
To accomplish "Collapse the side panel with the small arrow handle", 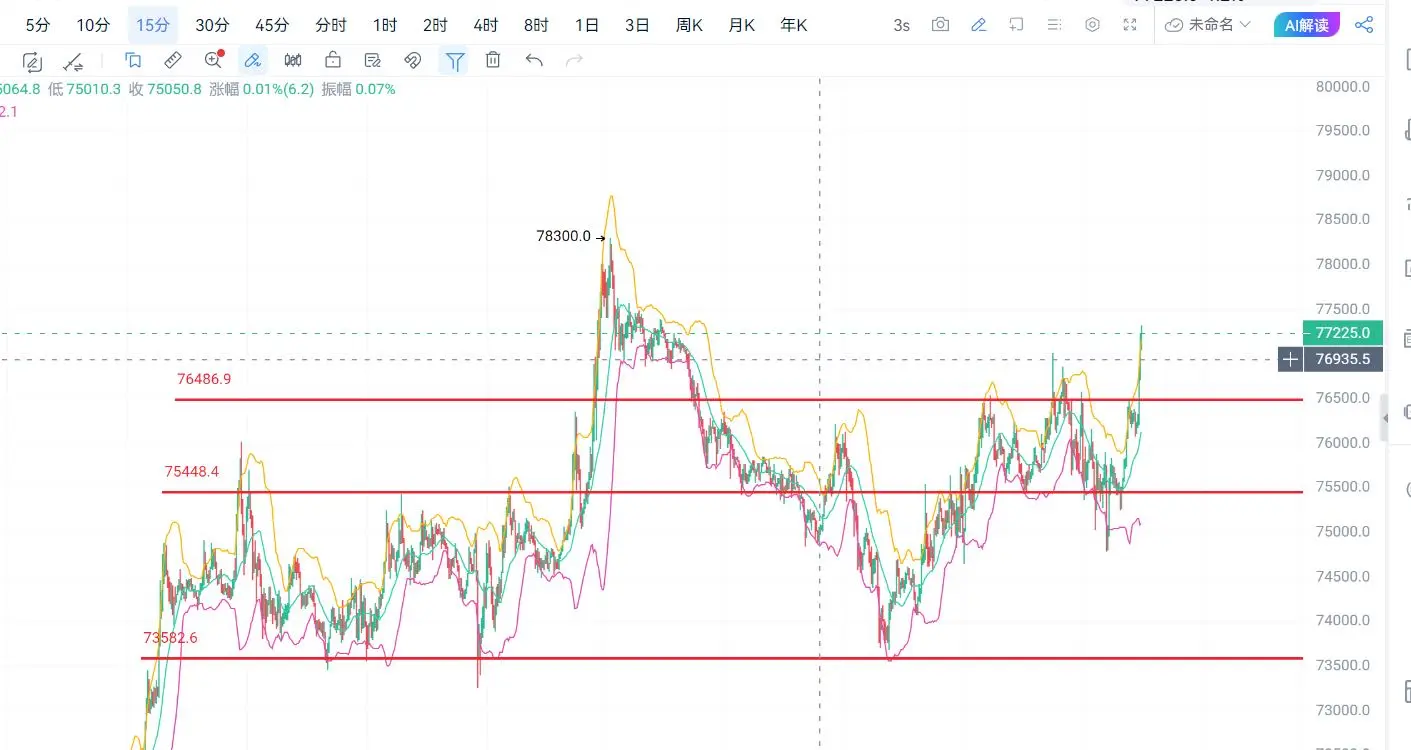I will [x=1385, y=417].
